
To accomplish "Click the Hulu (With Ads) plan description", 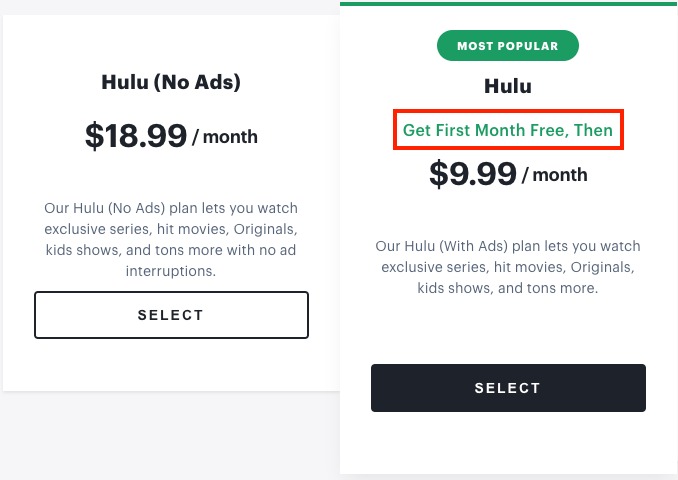I will point(508,267).
